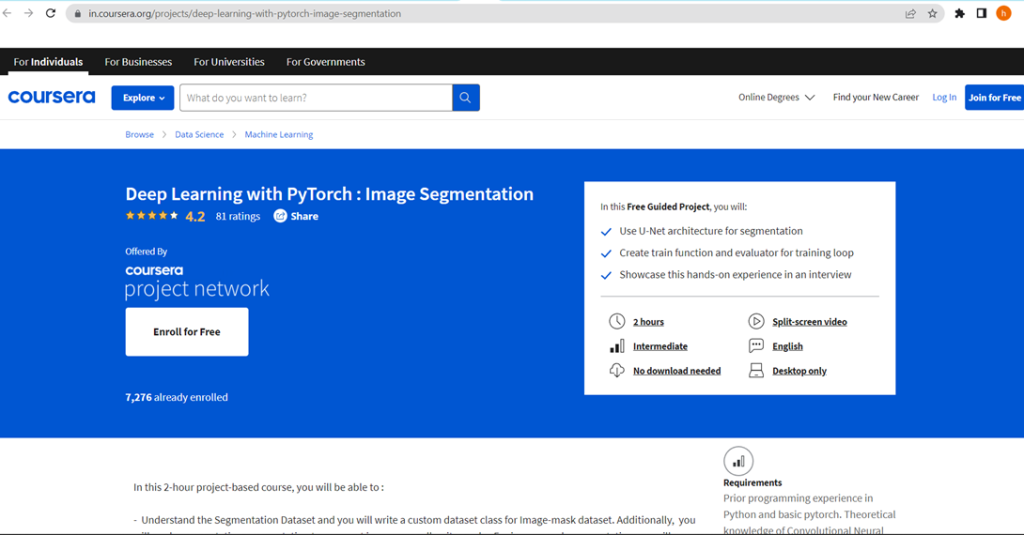
Task: Select the For Universities tab
Action: tap(229, 62)
